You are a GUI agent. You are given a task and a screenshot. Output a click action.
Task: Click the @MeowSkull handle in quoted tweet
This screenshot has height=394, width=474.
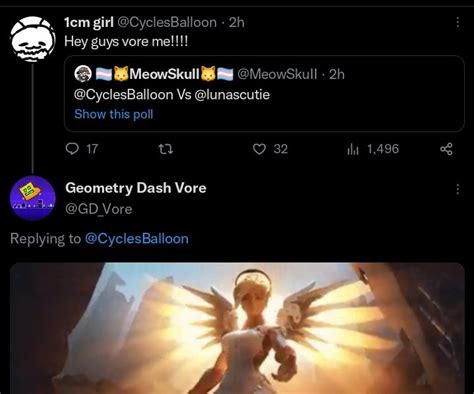click(x=277, y=74)
